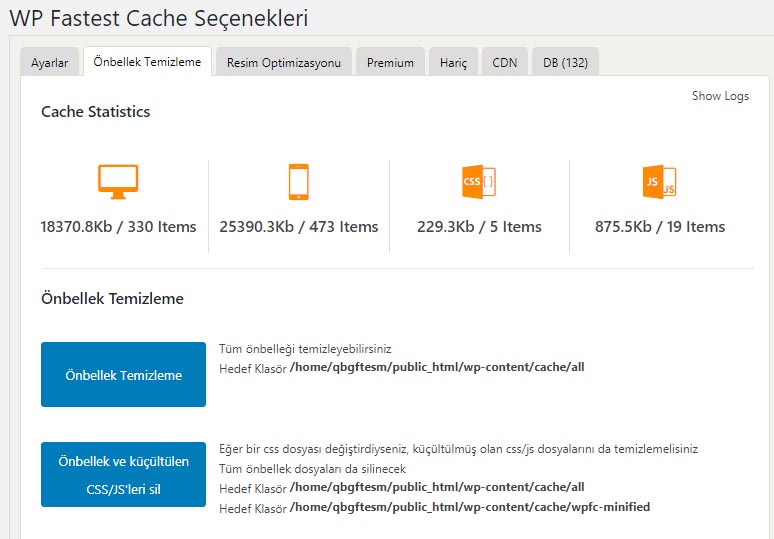Click the mobile phone cache icon

[x=298, y=181]
